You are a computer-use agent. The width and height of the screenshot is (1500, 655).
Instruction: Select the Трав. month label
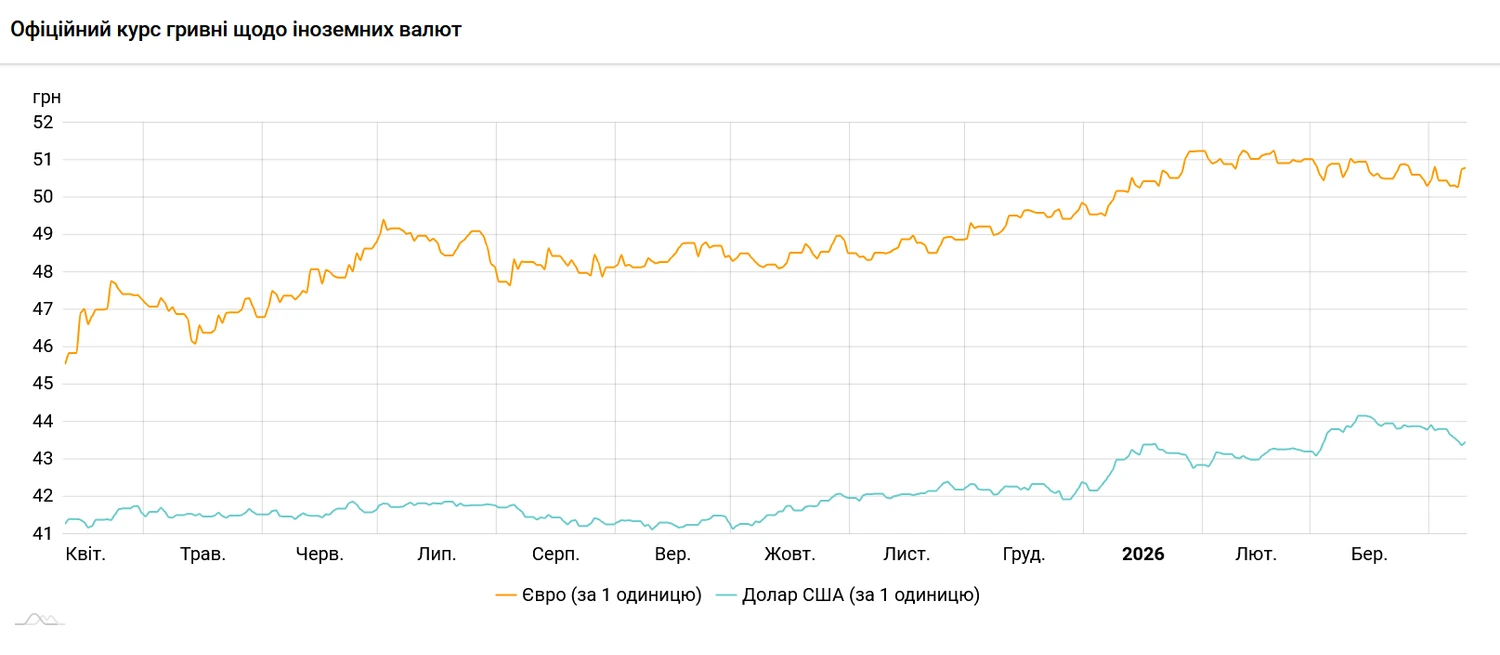coord(203,554)
